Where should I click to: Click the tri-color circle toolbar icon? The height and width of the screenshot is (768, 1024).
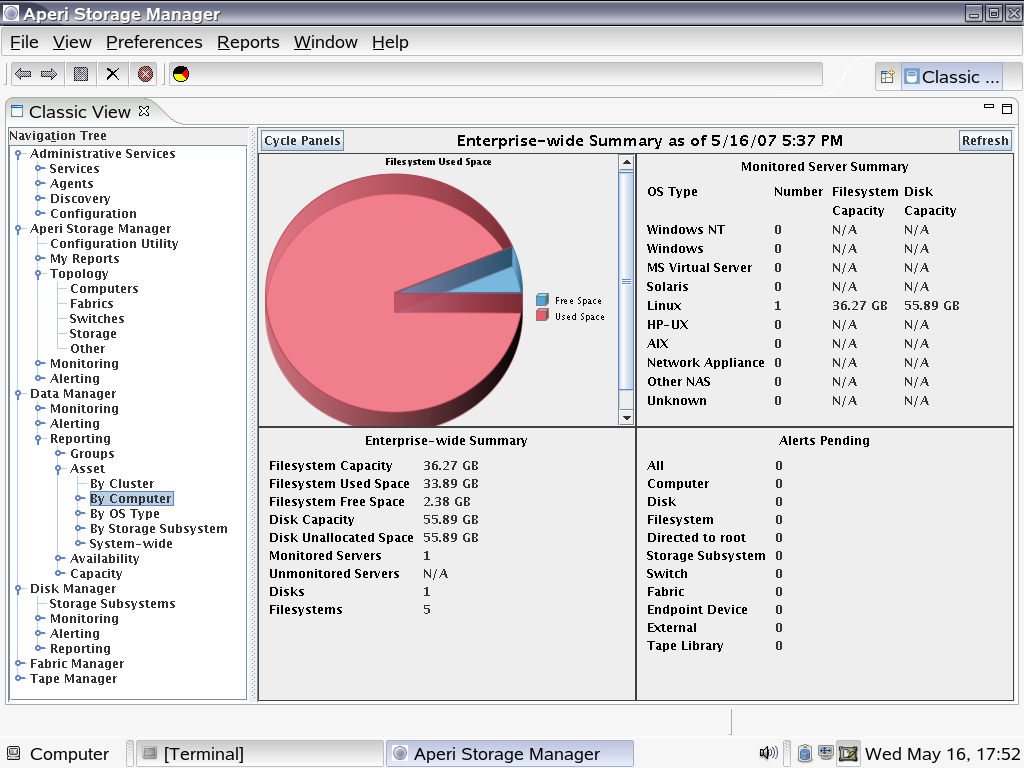pyautogui.click(x=181, y=74)
